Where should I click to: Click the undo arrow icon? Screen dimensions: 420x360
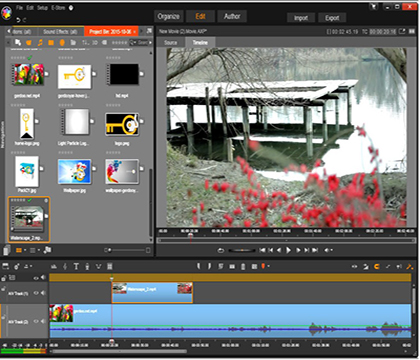pos(18,20)
